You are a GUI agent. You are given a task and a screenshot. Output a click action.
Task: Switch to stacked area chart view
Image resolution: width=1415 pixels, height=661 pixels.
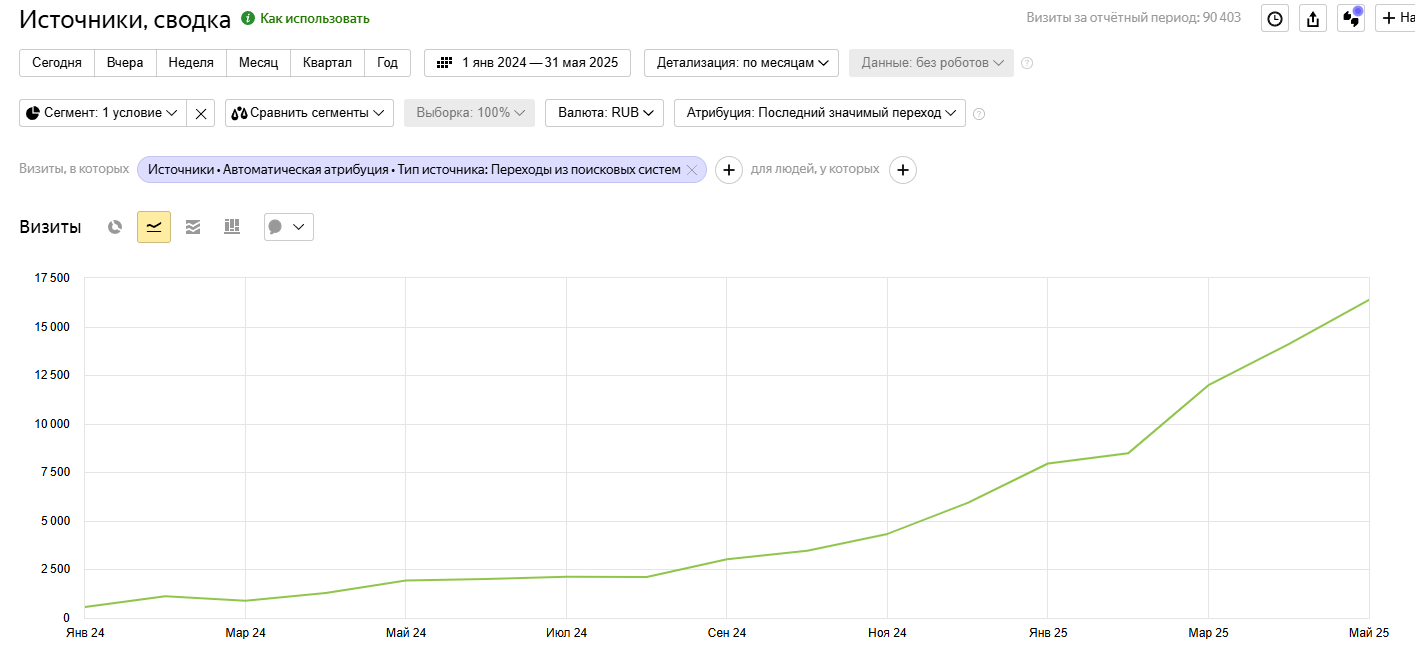pos(193,227)
